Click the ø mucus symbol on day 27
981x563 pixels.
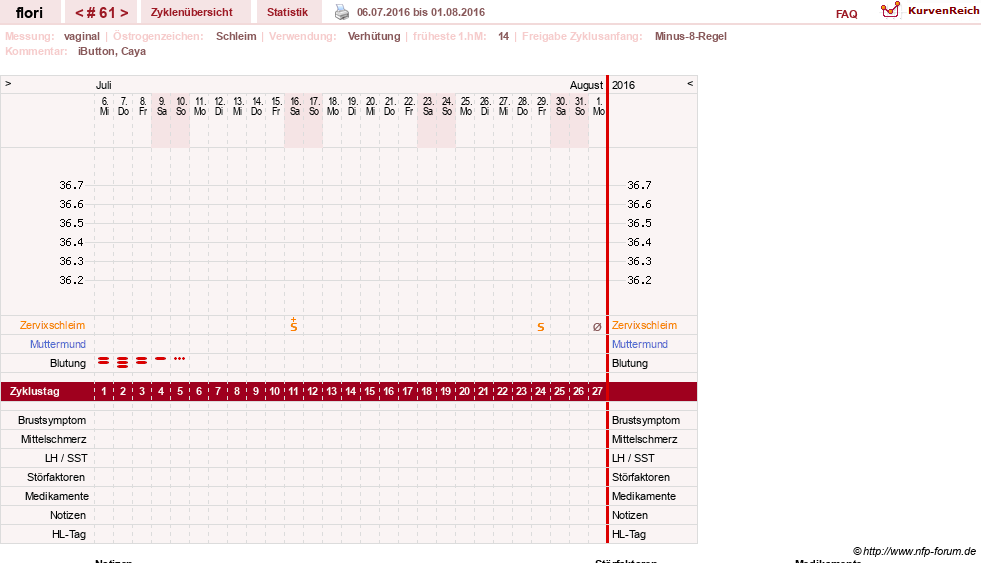pos(597,327)
